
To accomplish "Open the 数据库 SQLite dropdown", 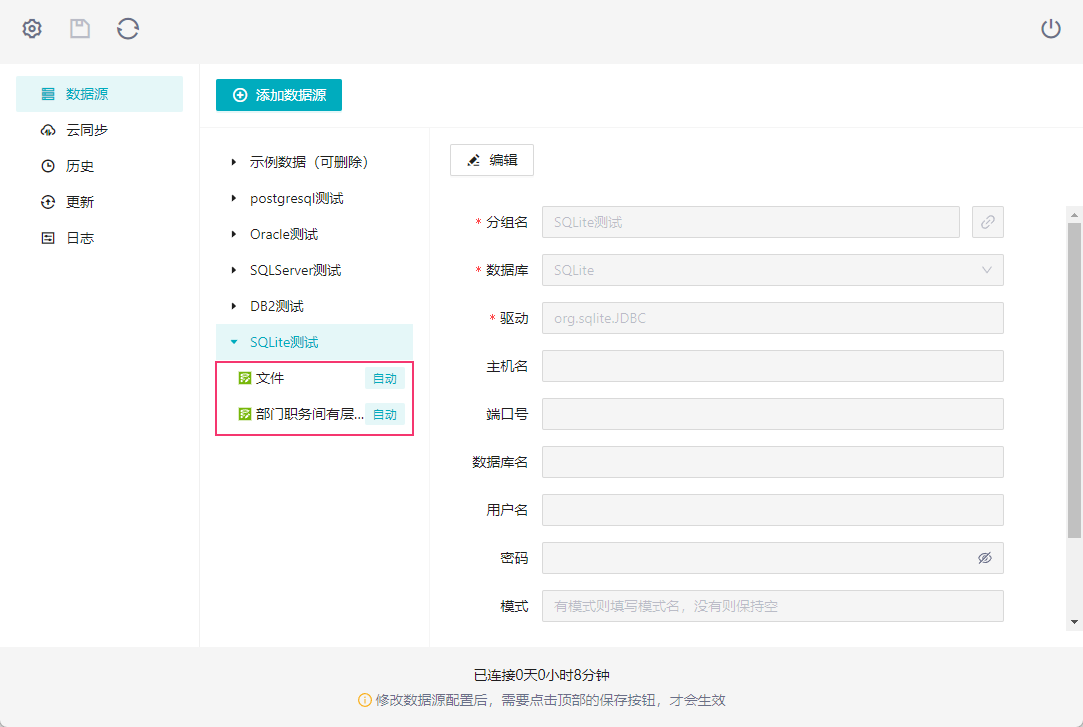I will click(x=772, y=270).
